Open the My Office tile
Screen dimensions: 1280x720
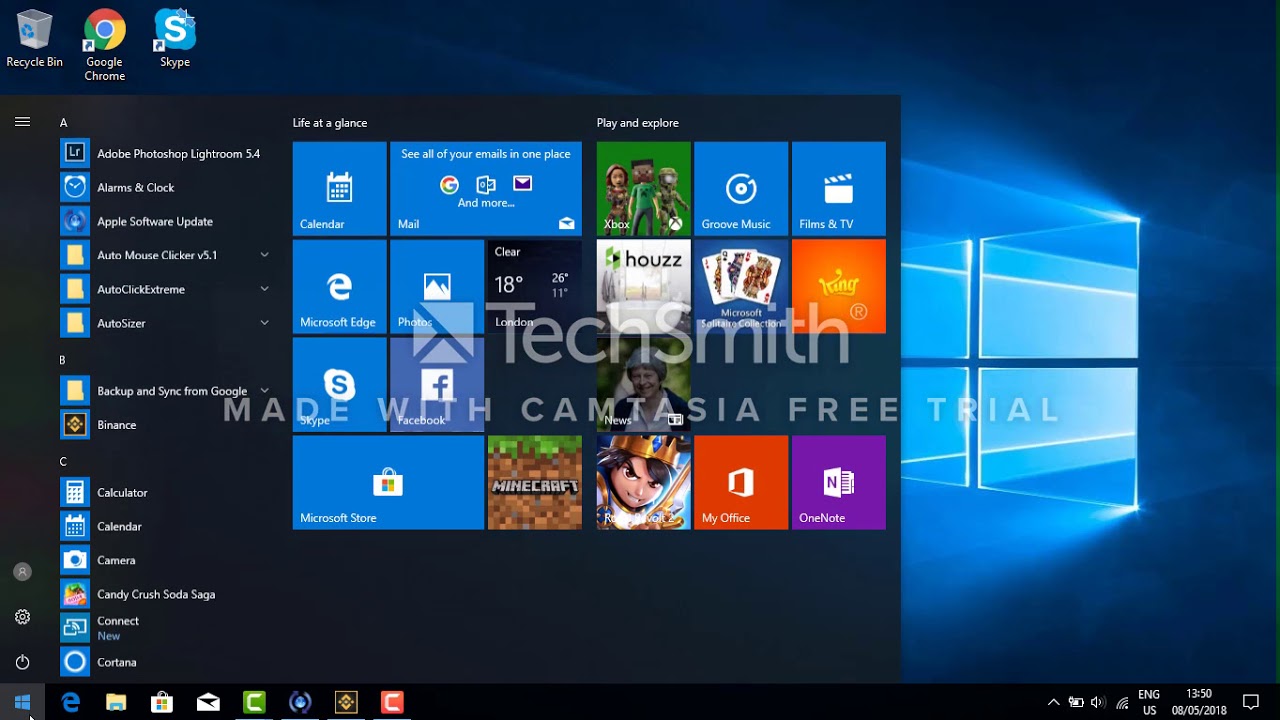741,482
